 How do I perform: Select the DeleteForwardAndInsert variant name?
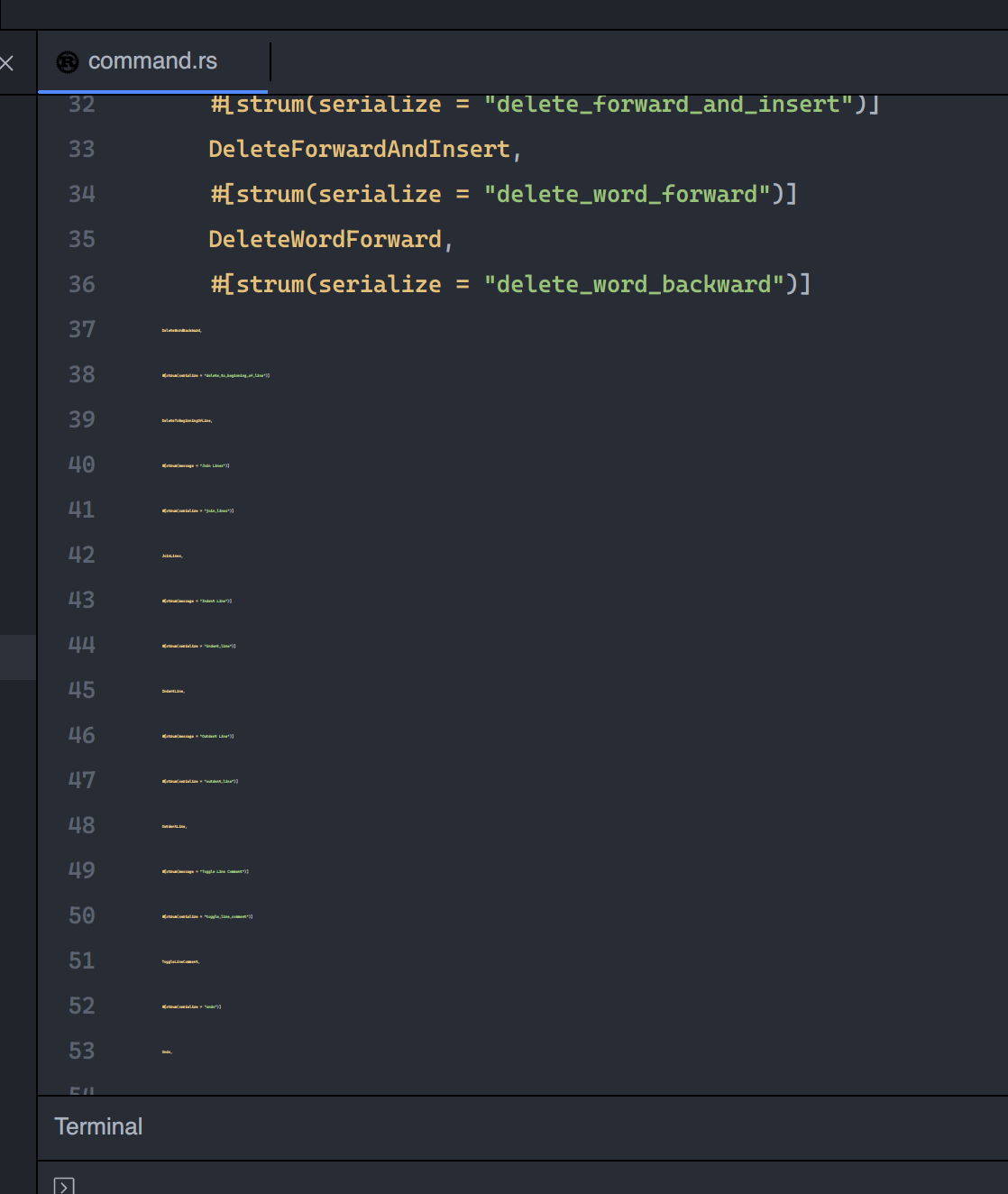(359, 148)
